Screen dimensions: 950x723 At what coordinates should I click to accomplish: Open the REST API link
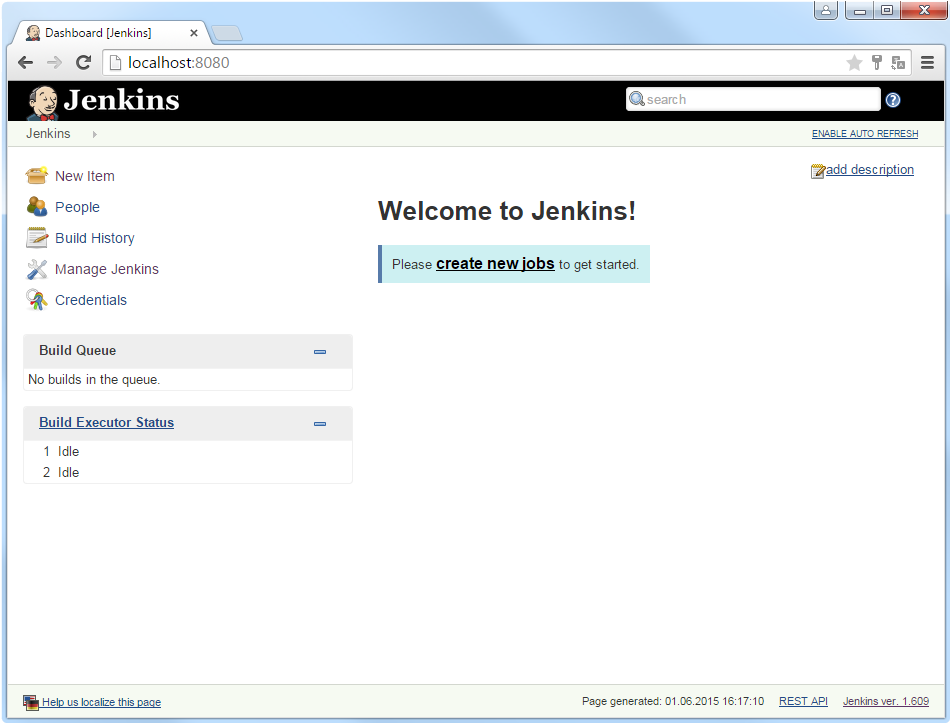tap(803, 701)
